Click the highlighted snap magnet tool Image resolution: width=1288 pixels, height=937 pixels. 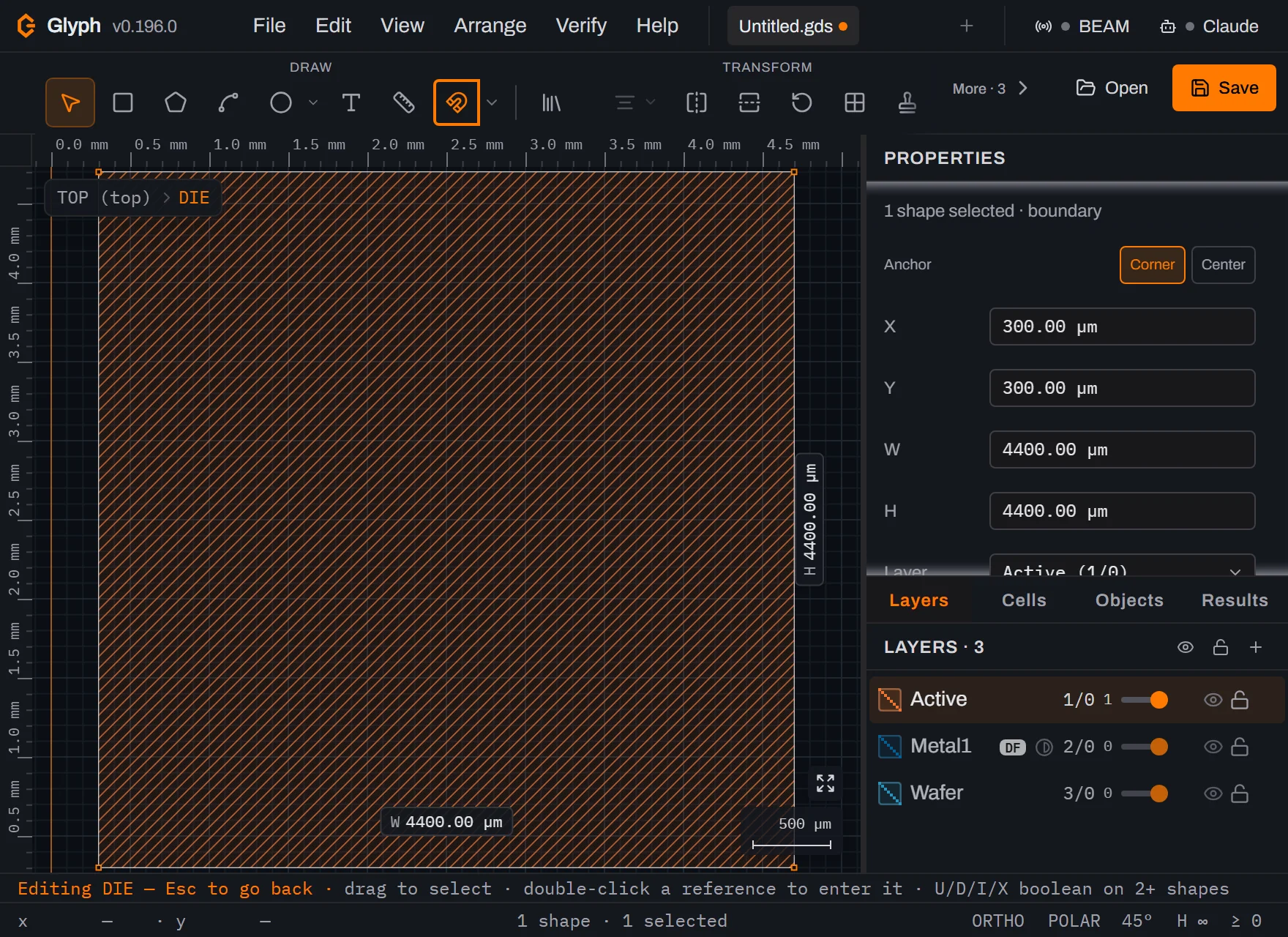457,102
